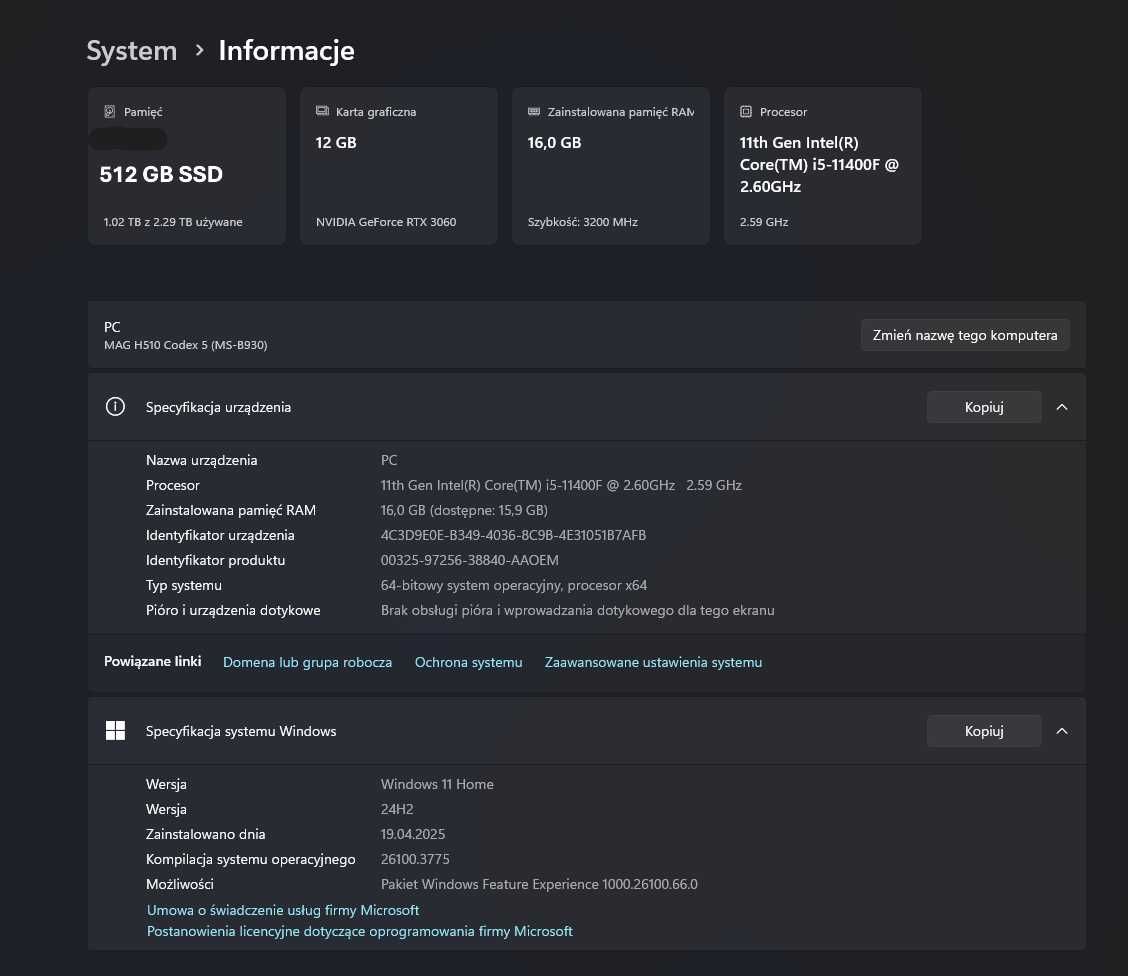Collapse the Specyfikacja urządzenia section chevron

(x=1062, y=407)
